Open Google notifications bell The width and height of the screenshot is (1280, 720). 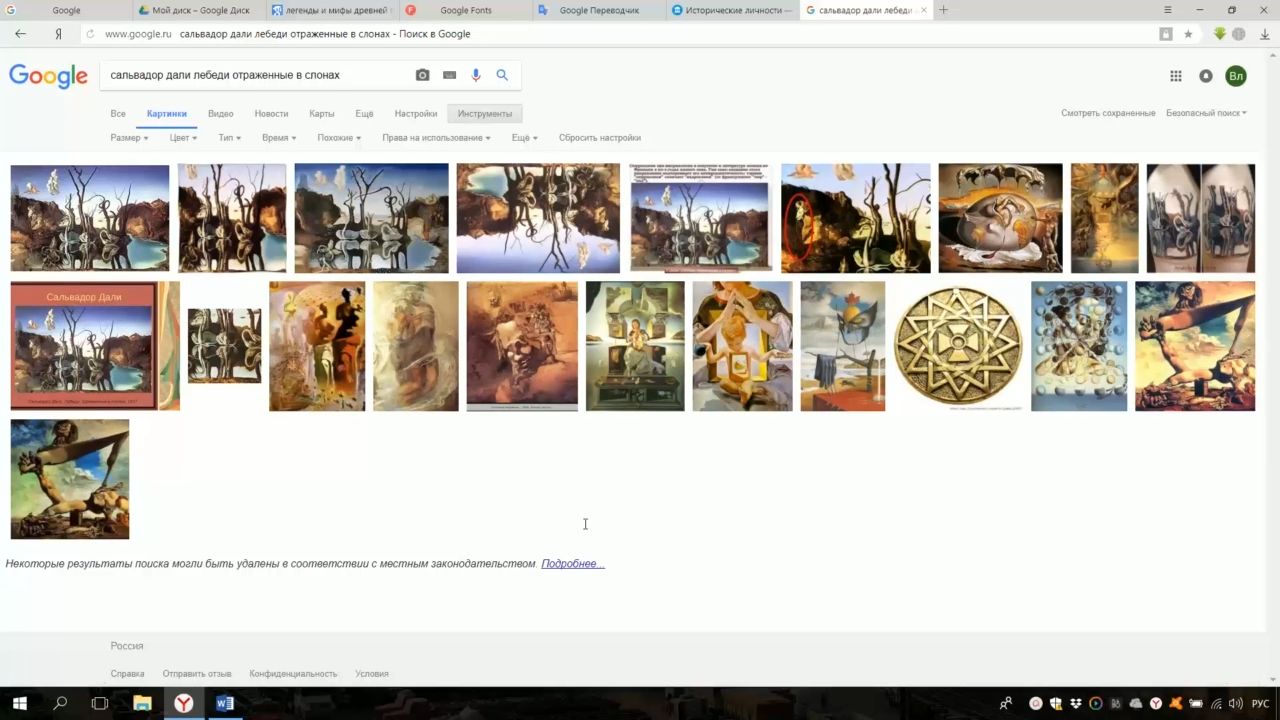pyautogui.click(x=1206, y=76)
